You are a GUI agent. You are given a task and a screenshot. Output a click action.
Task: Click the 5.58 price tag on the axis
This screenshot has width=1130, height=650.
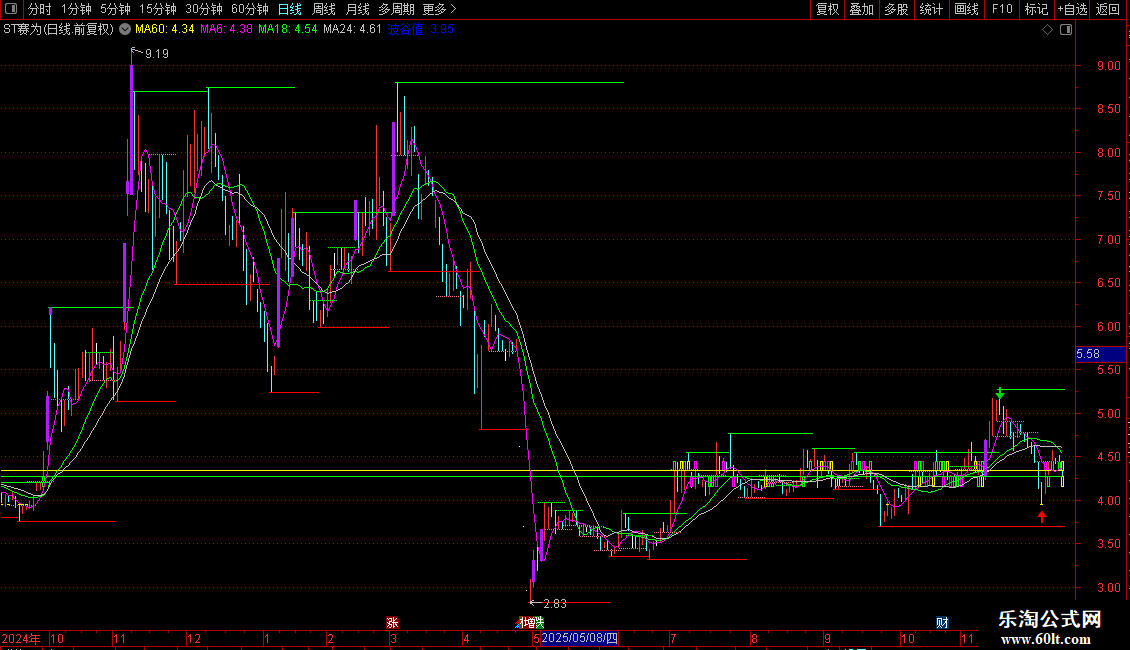[x=1100, y=354]
